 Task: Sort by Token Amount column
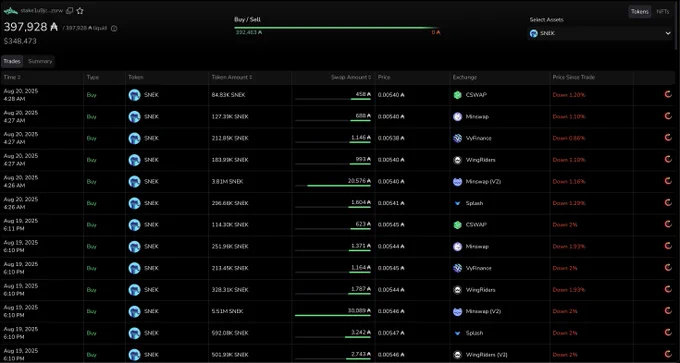(232, 77)
